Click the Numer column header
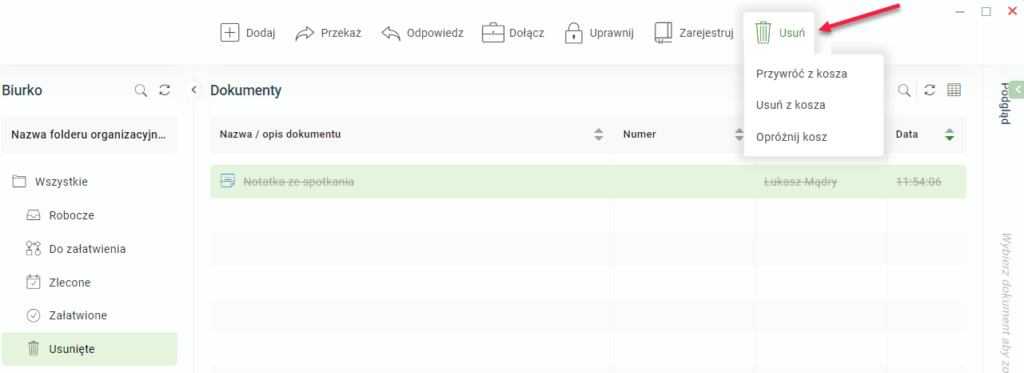Screen dimensions: 1024x373 (639, 135)
